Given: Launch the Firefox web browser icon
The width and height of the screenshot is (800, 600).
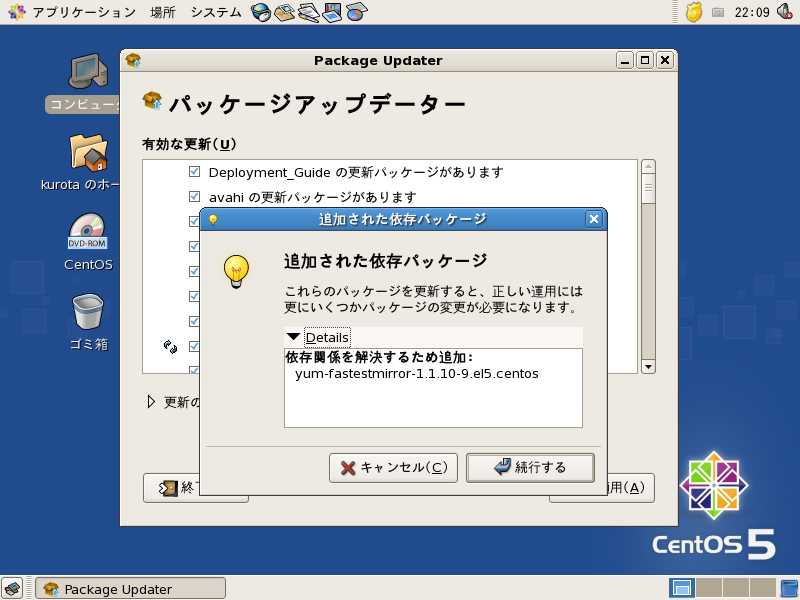Looking at the screenshot, I should [x=261, y=12].
